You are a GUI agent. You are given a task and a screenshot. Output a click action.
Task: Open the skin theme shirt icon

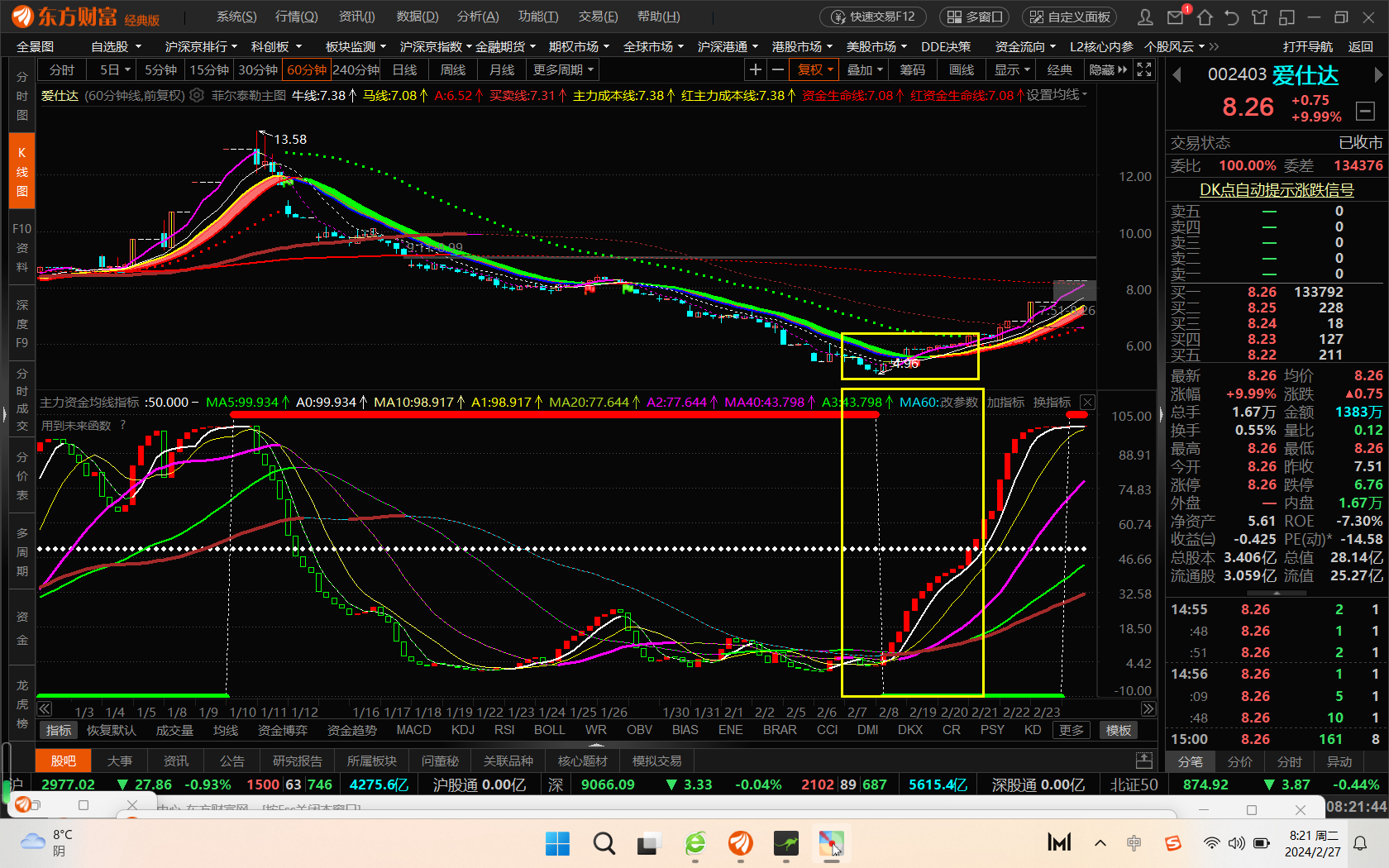tap(1258, 17)
